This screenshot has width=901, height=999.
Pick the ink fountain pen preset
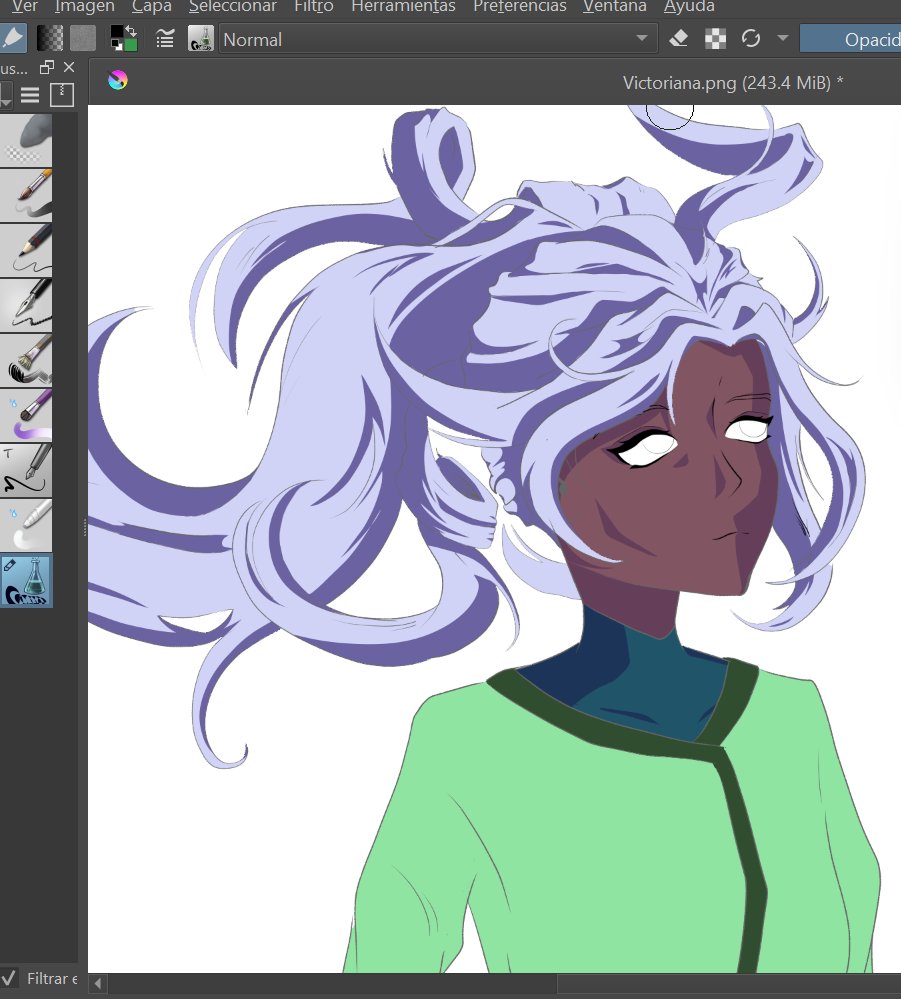(25, 305)
